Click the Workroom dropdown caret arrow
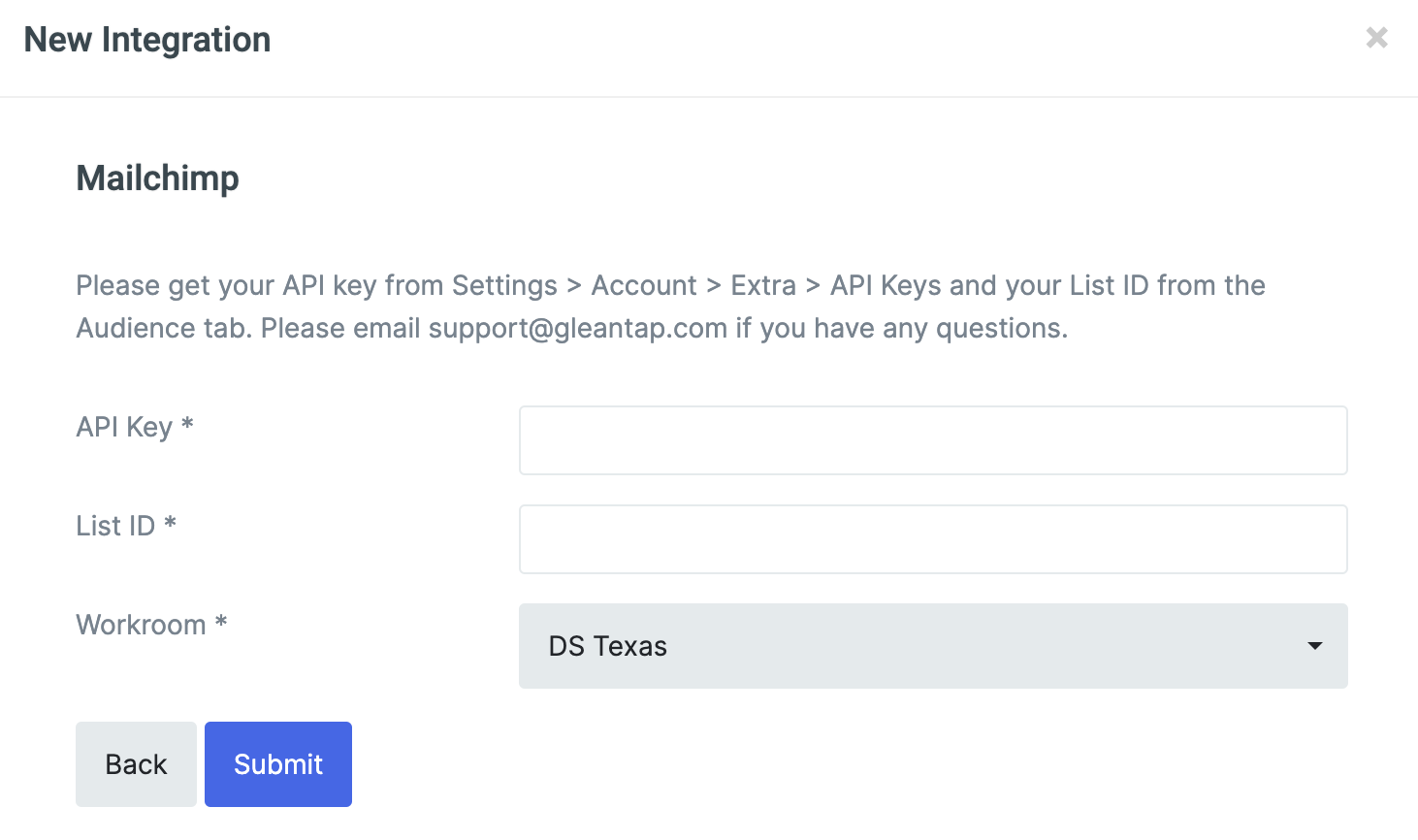The image size is (1418, 840). [x=1314, y=646]
